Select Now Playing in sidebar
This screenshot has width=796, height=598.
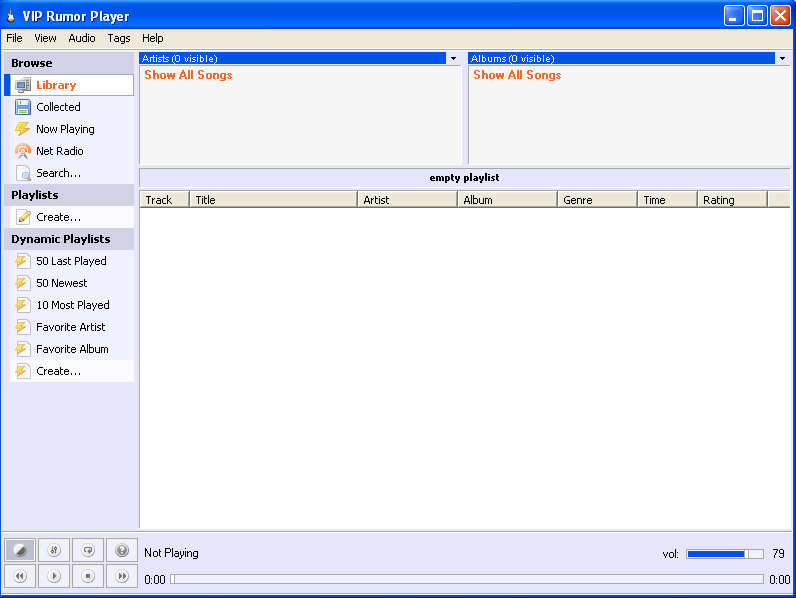click(65, 129)
